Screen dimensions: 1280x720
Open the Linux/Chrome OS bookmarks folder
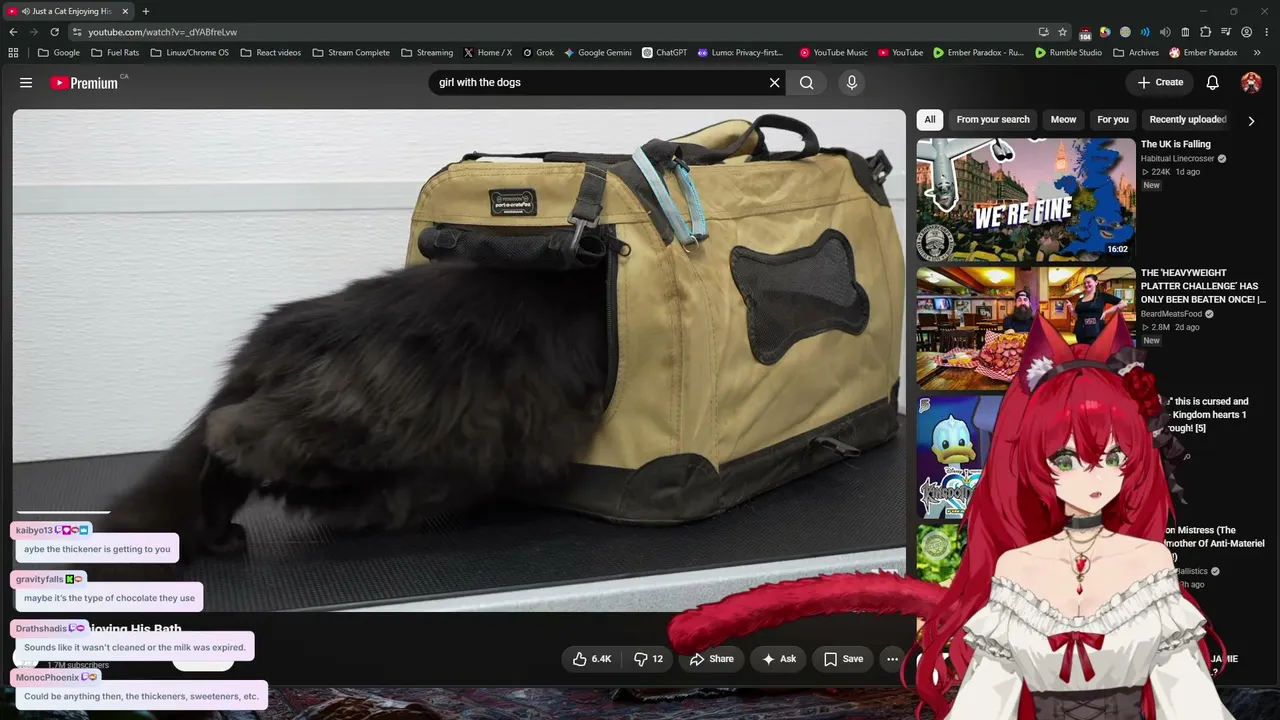(189, 53)
